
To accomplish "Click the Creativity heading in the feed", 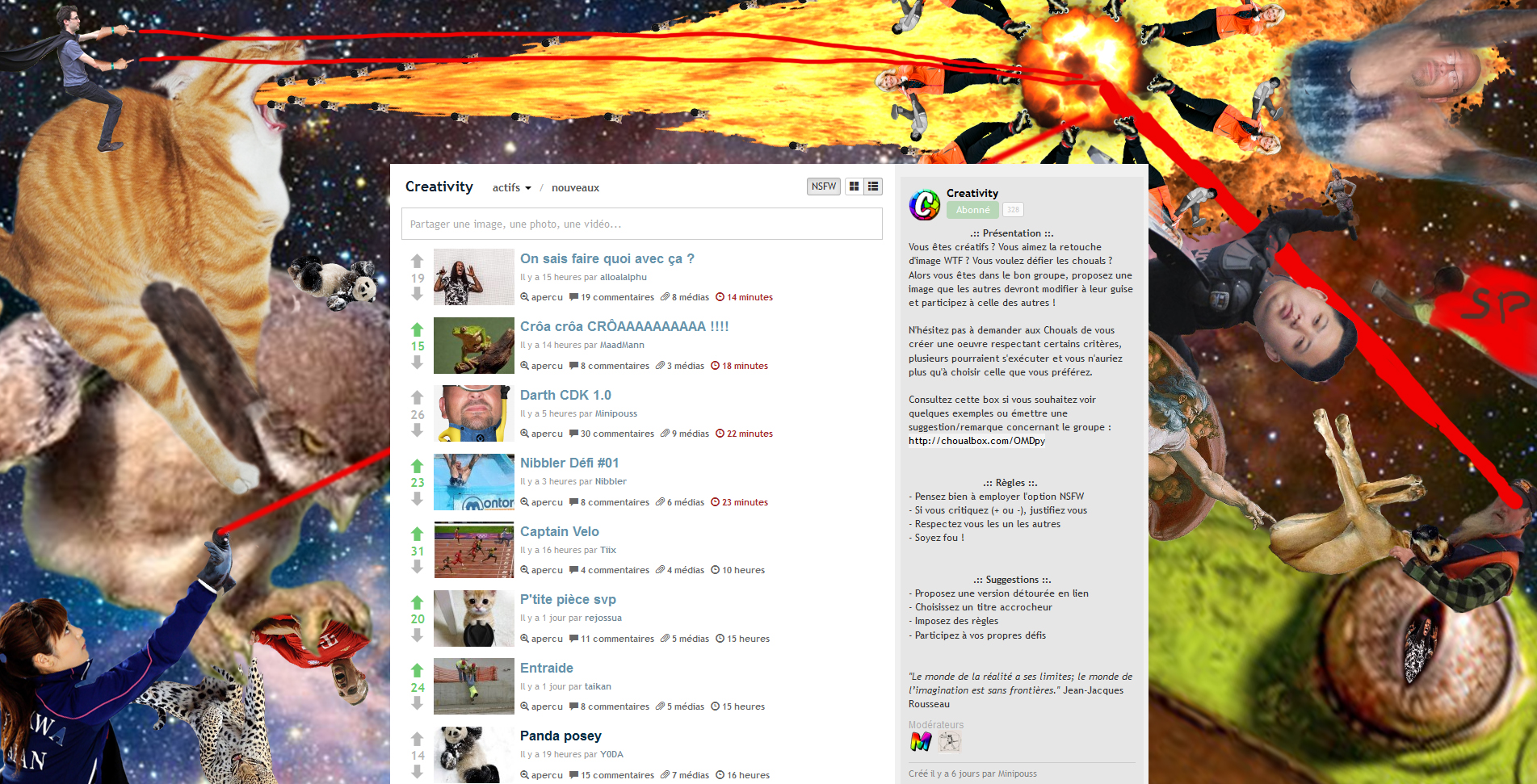I will tap(439, 187).
